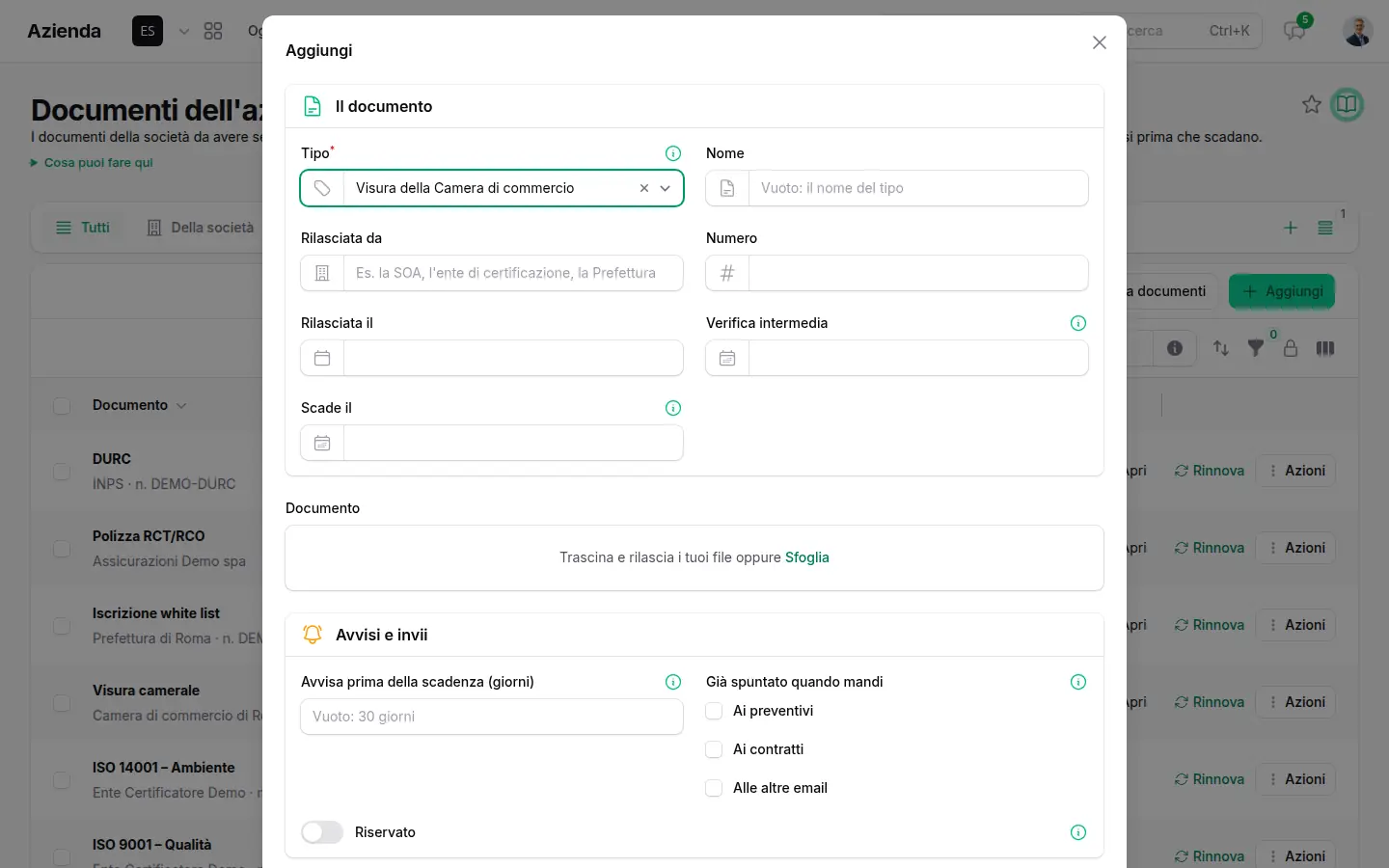Open the company switcher chevron next to ES

click(184, 31)
